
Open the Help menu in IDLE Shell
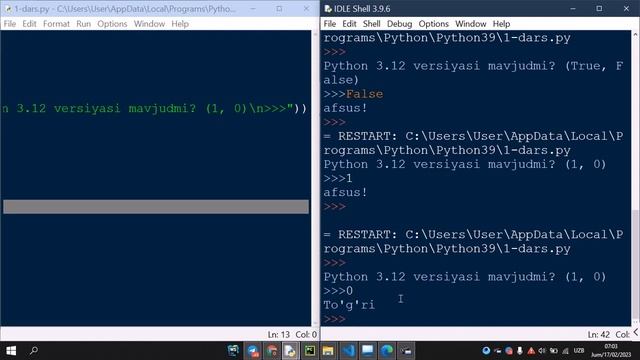click(x=501, y=24)
